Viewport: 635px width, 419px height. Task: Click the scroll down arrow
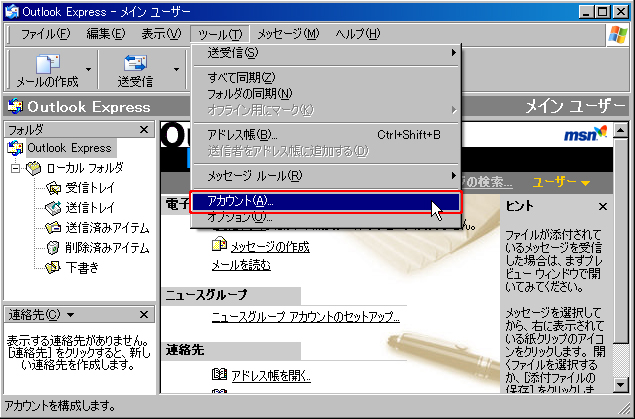pyautogui.click(x=621, y=385)
